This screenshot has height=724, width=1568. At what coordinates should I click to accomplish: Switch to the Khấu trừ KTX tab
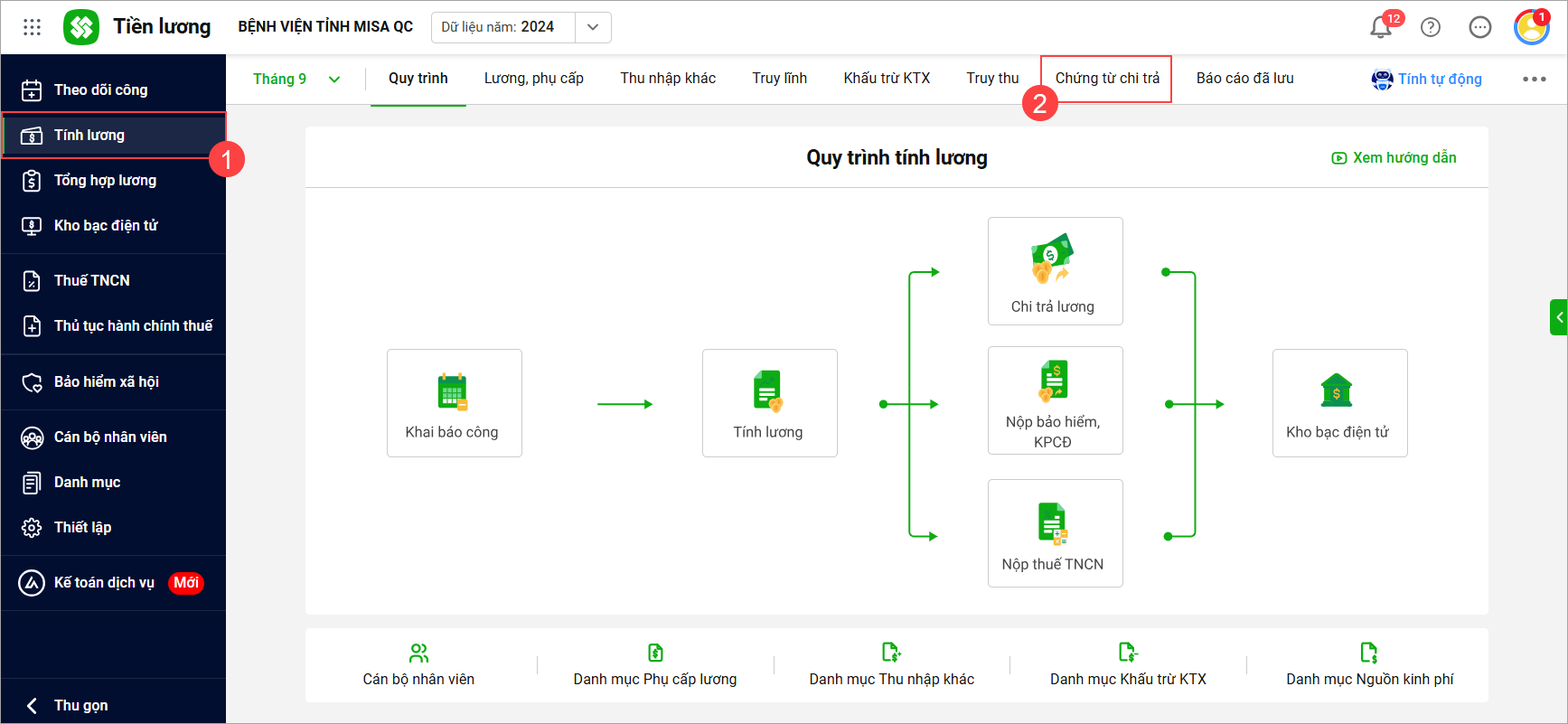click(x=887, y=79)
